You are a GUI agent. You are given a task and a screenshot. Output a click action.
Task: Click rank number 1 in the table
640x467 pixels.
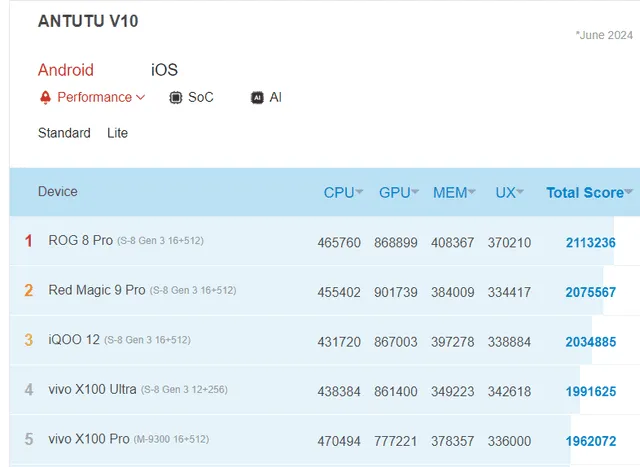coord(29,241)
